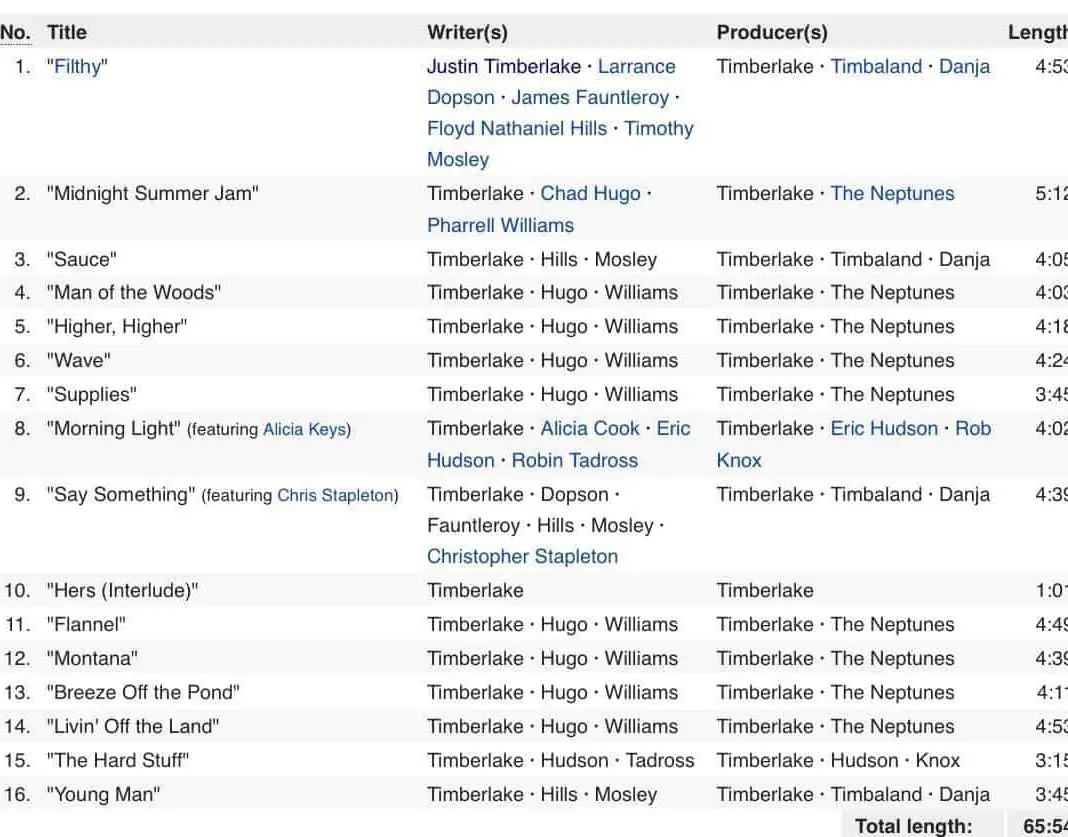Click the Chad Hugo writer link
The width and height of the screenshot is (1068, 837).
(x=590, y=194)
